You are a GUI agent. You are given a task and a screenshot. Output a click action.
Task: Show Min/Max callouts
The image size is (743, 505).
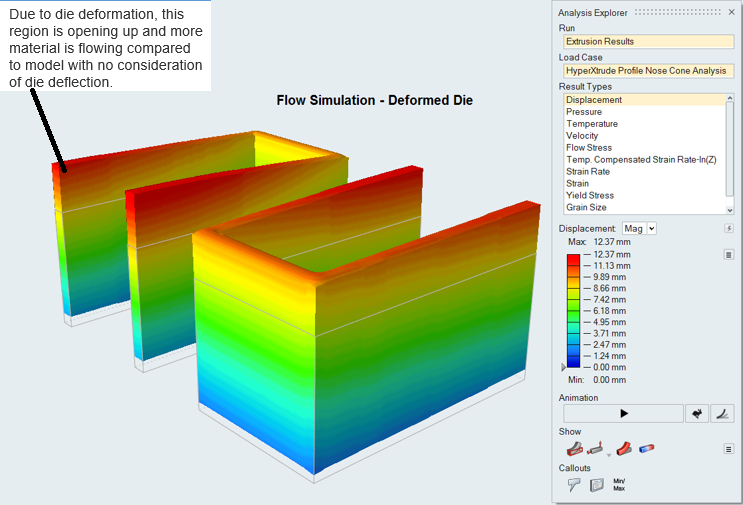[620, 484]
